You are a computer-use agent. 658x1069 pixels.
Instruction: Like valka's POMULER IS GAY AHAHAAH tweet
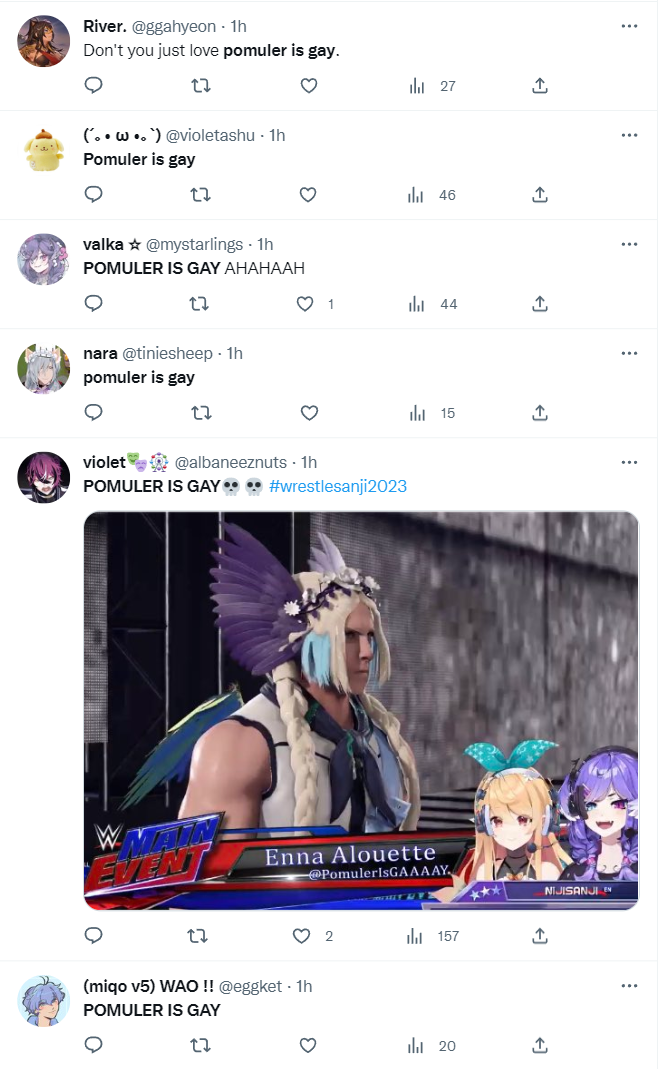click(305, 304)
